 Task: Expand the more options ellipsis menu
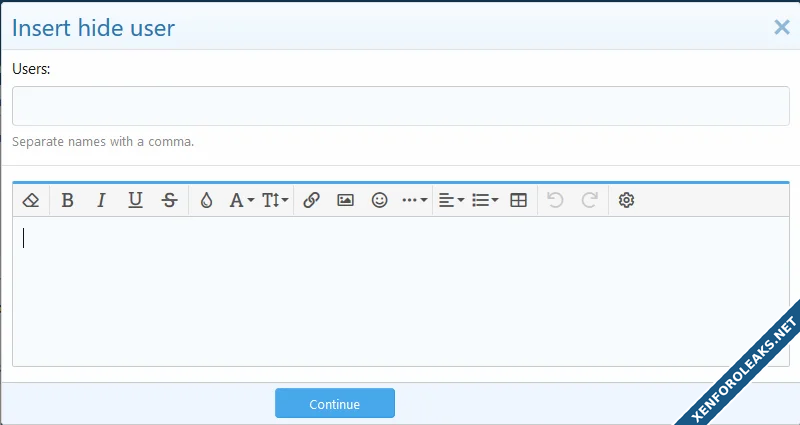[414, 200]
